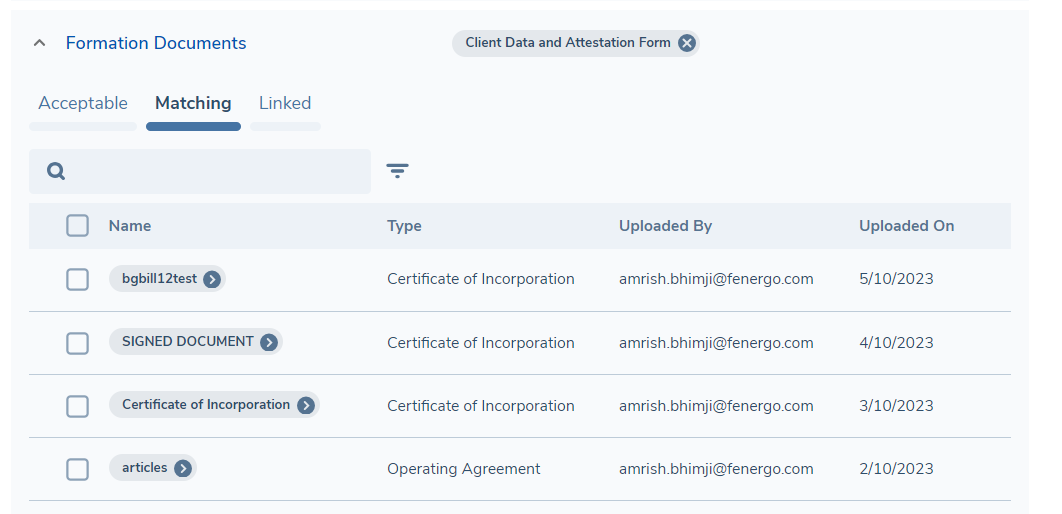Click arrow on Certificate of Incorporation chip

[306, 406]
